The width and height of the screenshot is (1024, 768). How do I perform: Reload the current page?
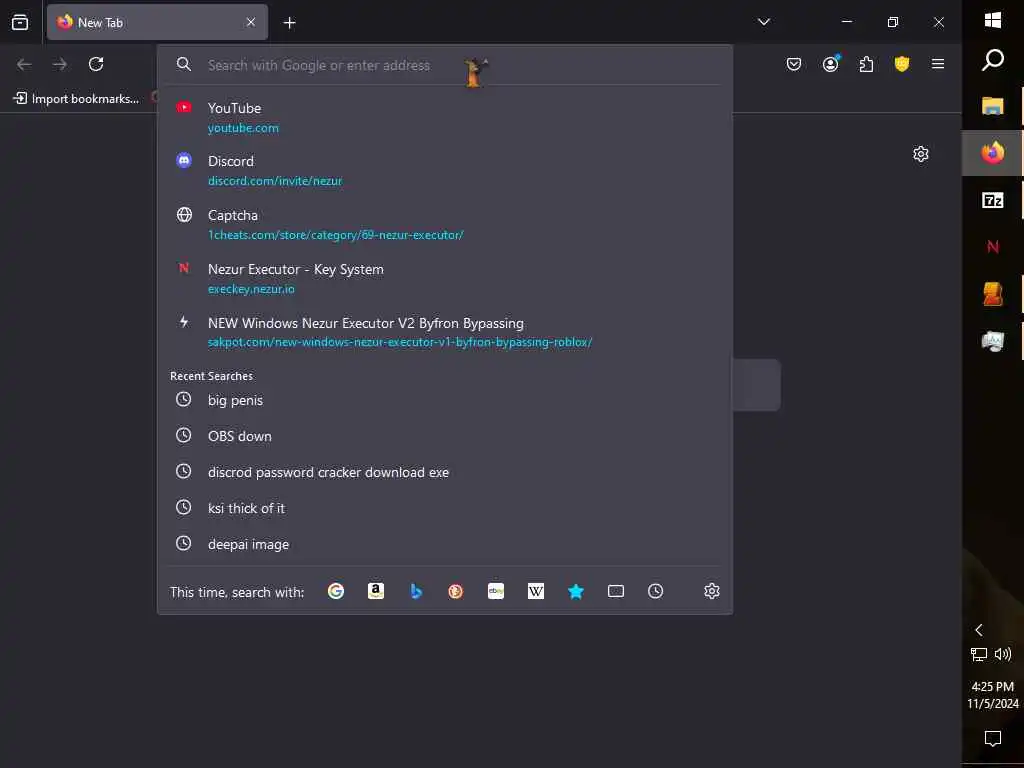coord(96,64)
